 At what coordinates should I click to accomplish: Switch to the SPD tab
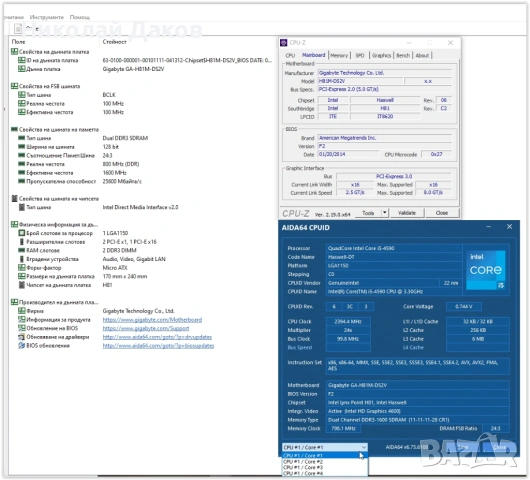tap(360, 55)
